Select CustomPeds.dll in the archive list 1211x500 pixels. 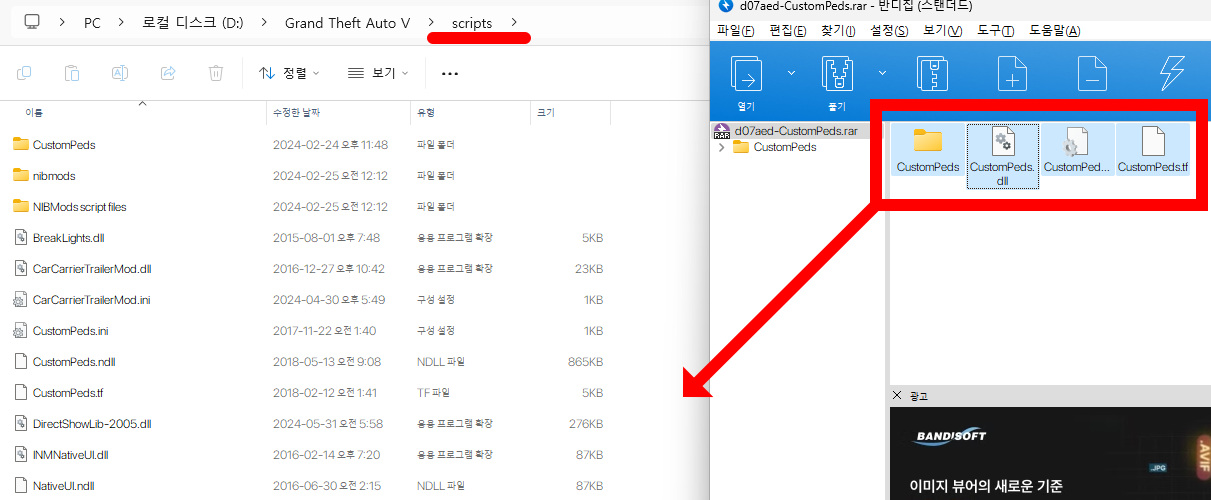(1002, 155)
